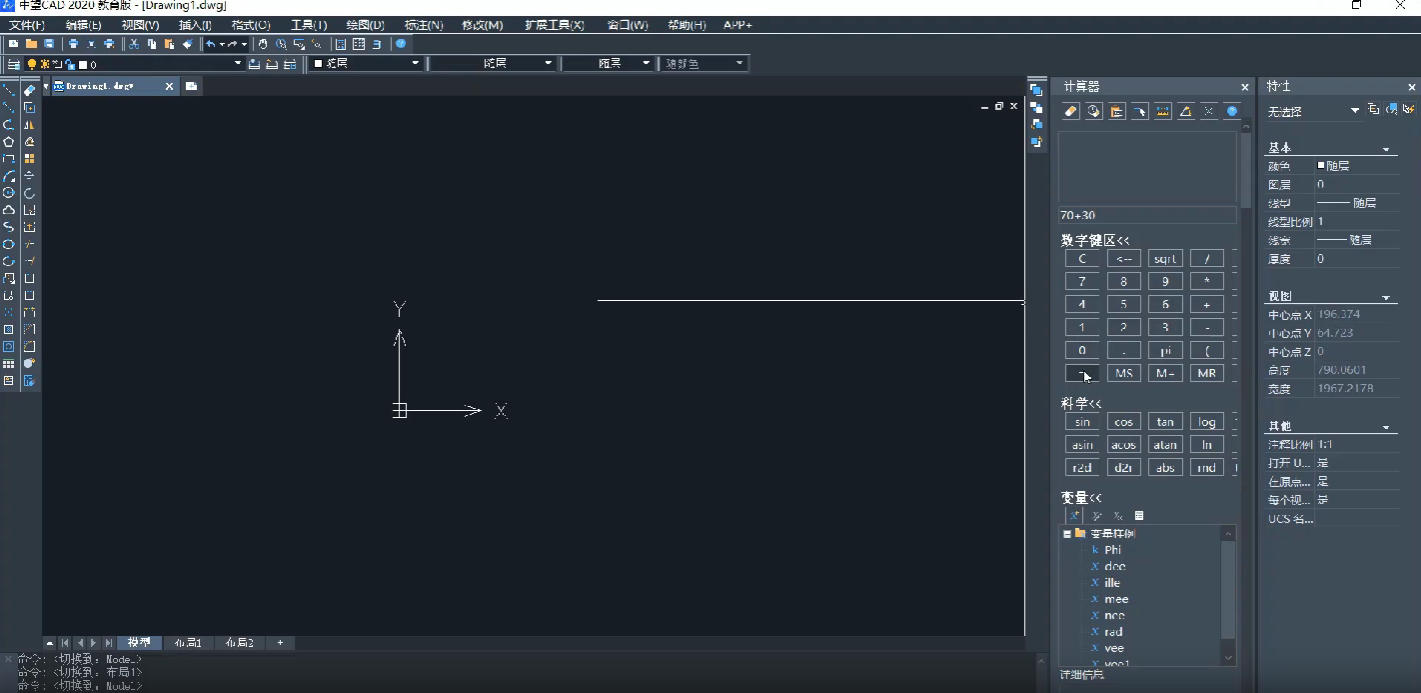Choose the Mirror tool
The height and width of the screenshot is (693, 1421).
[x=29, y=125]
